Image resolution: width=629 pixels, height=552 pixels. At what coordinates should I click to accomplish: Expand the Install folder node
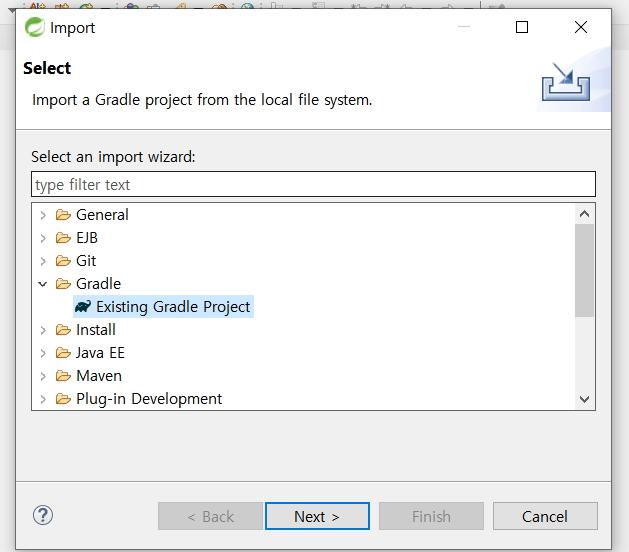(43, 330)
